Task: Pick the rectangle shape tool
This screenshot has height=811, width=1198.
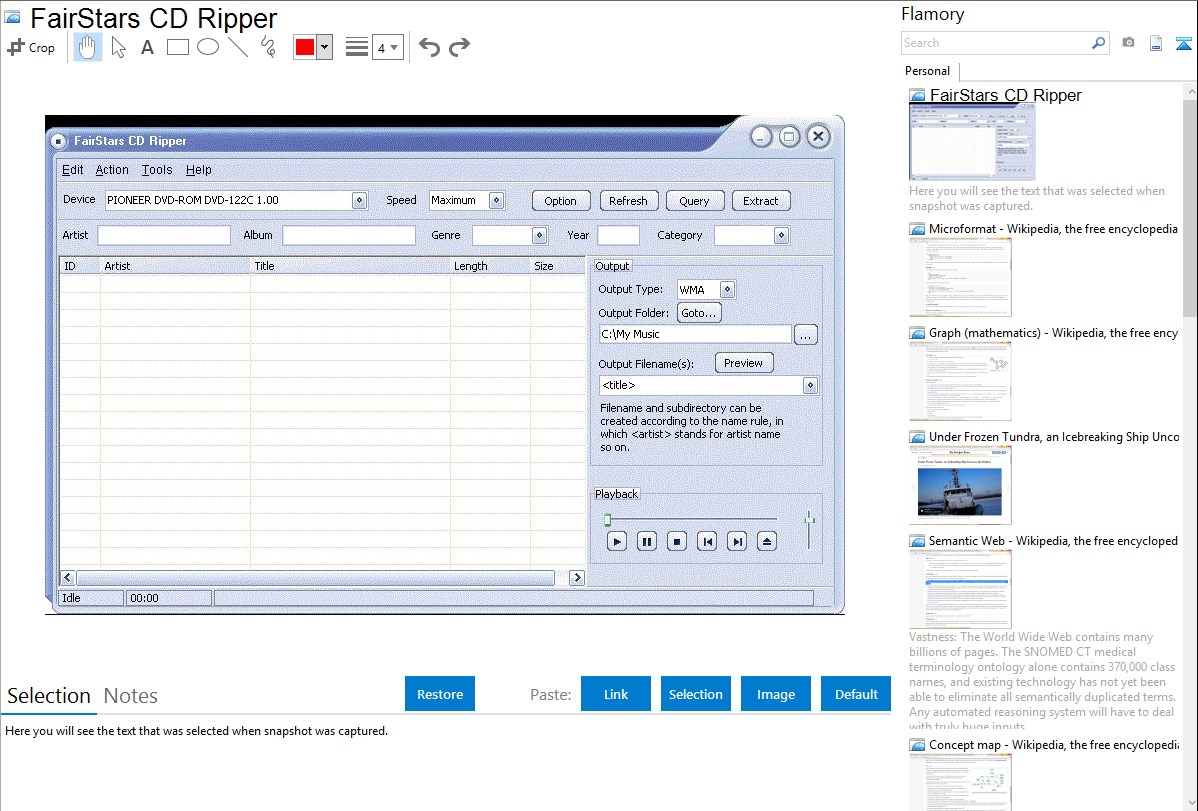Action: click(x=177, y=47)
